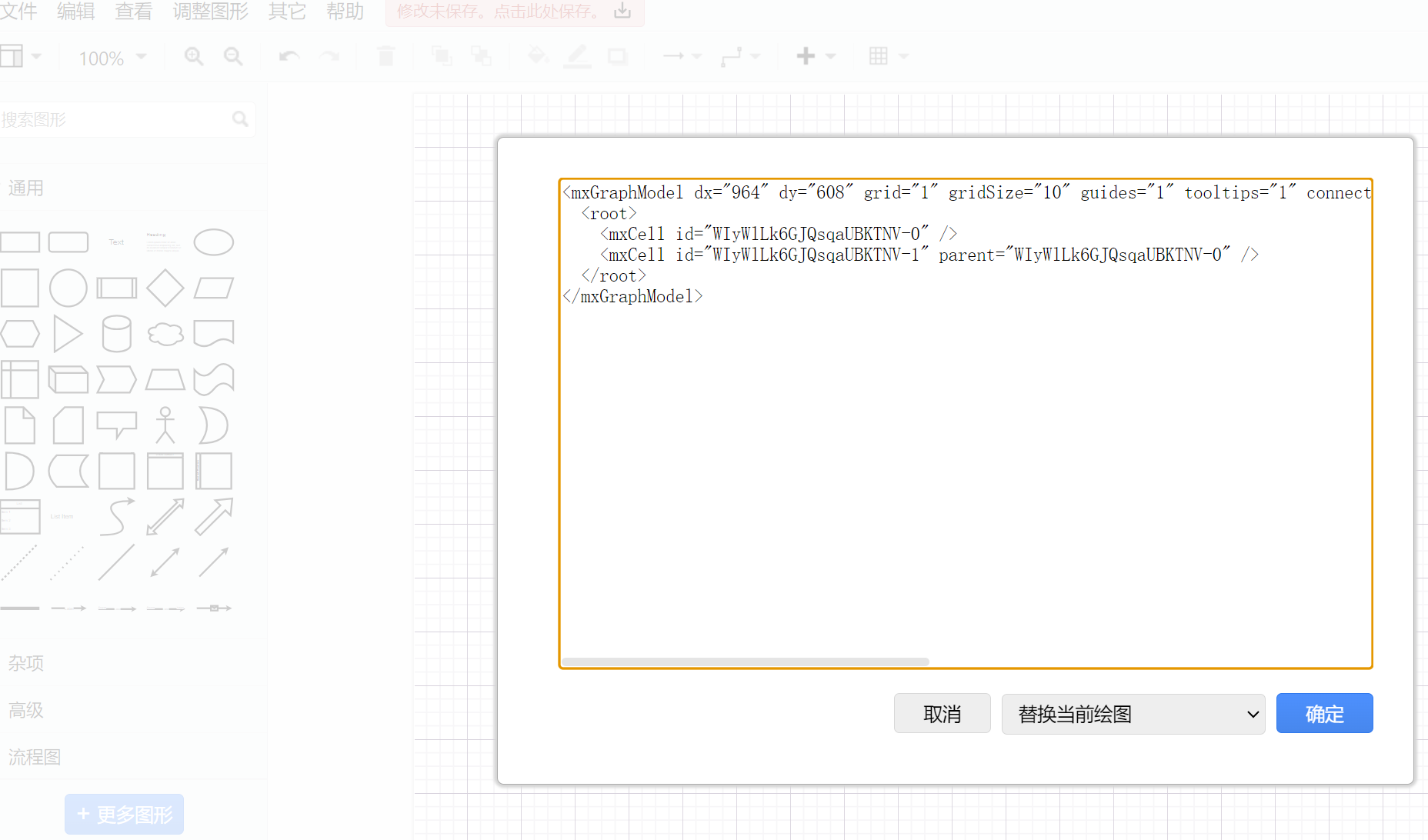Image resolution: width=1428 pixels, height=840 pixels.
Task: Open the plus insert dropdown
Action: (x=816, y=56)
